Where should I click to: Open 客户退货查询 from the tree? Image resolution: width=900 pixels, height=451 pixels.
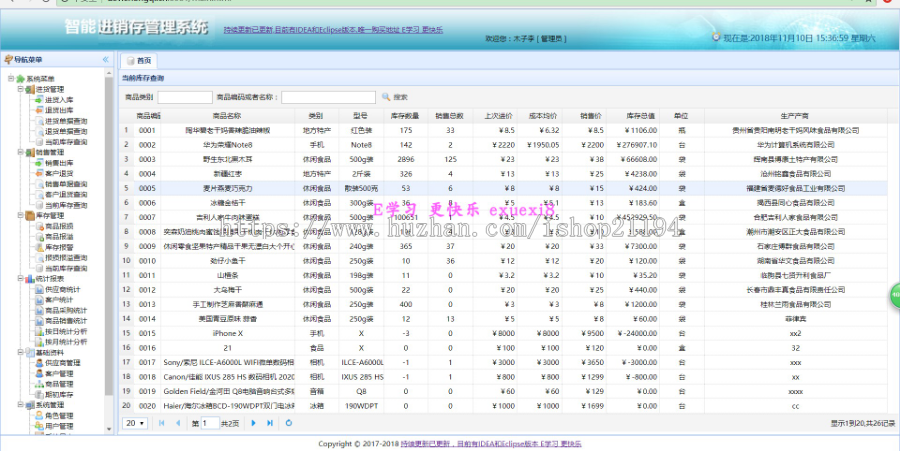[x=66, y=195]
